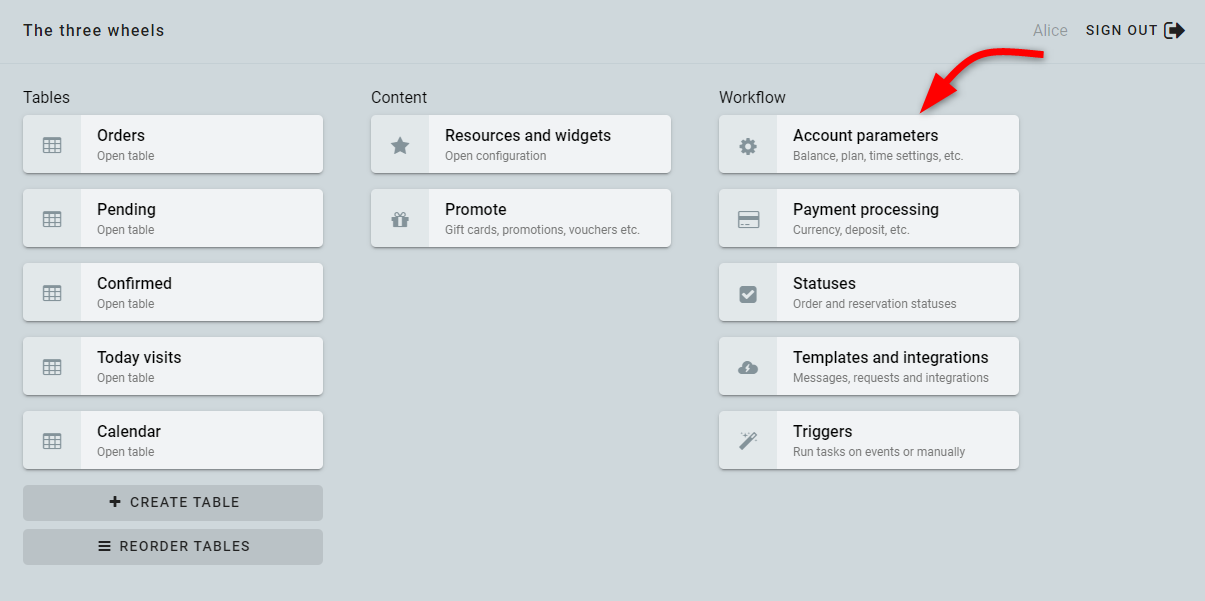This screenshot has width=1205, height=601.
Task: Open the Triggers card
Action: pos(869,440)
